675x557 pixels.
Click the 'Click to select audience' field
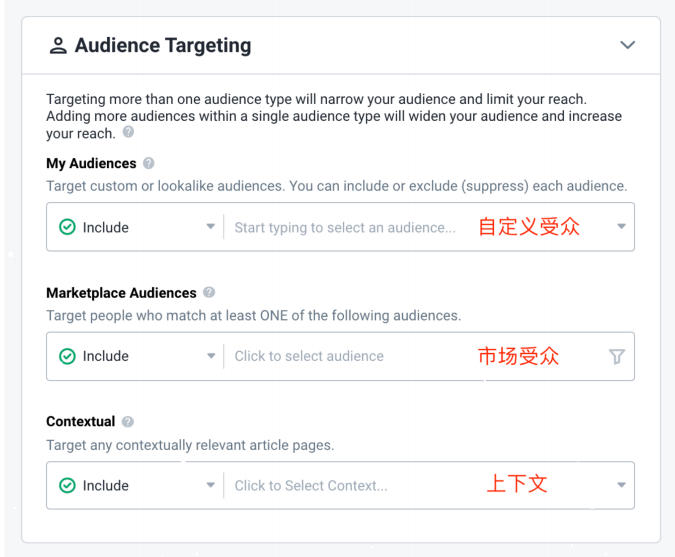309,357
